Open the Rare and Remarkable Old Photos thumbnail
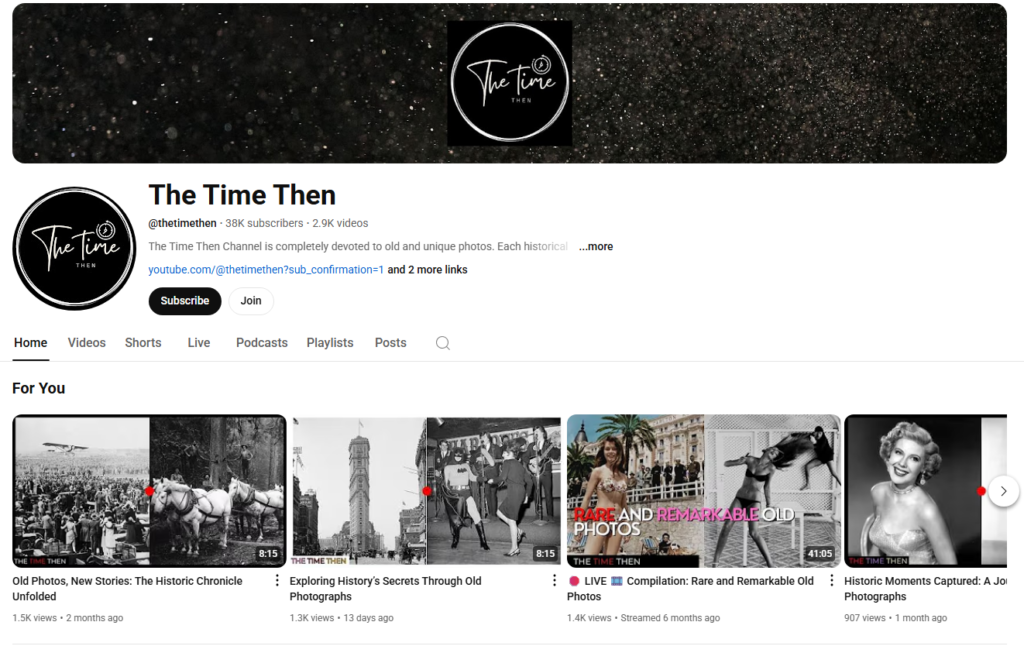Viewport: 1024px width, 646px height. pyautogui.click(x=703, y=491)
